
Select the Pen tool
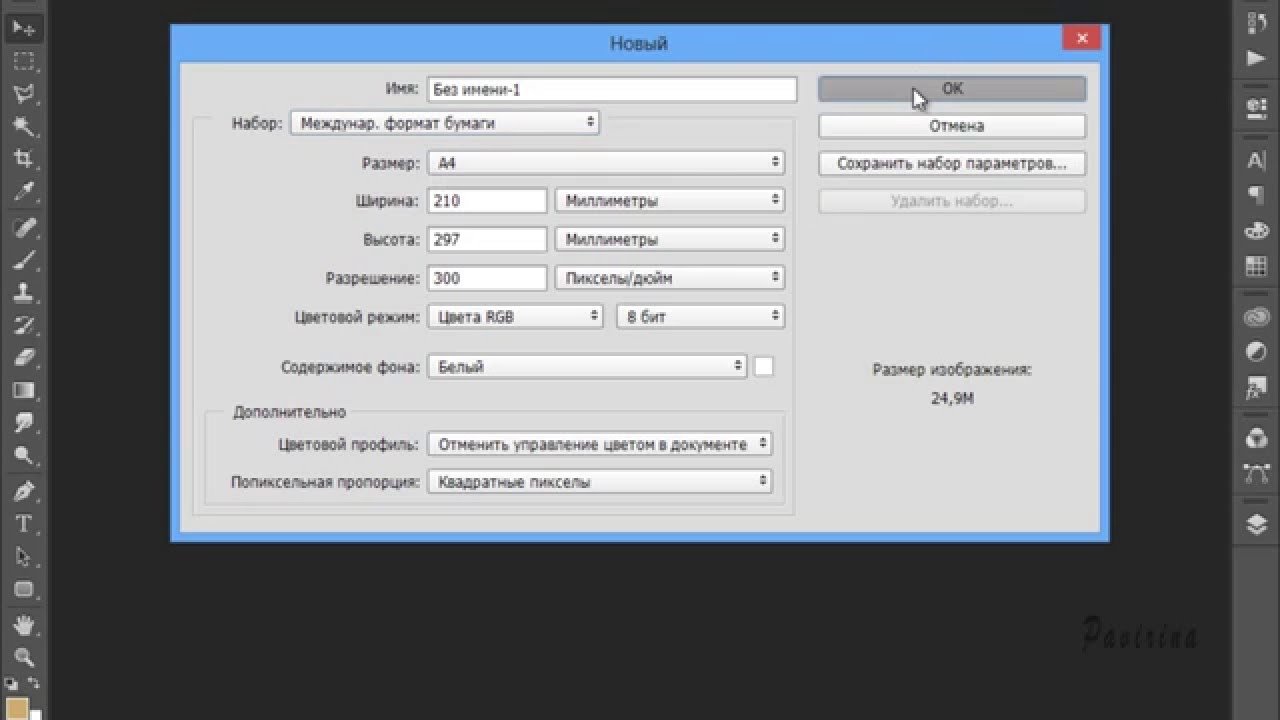[23, 491]
